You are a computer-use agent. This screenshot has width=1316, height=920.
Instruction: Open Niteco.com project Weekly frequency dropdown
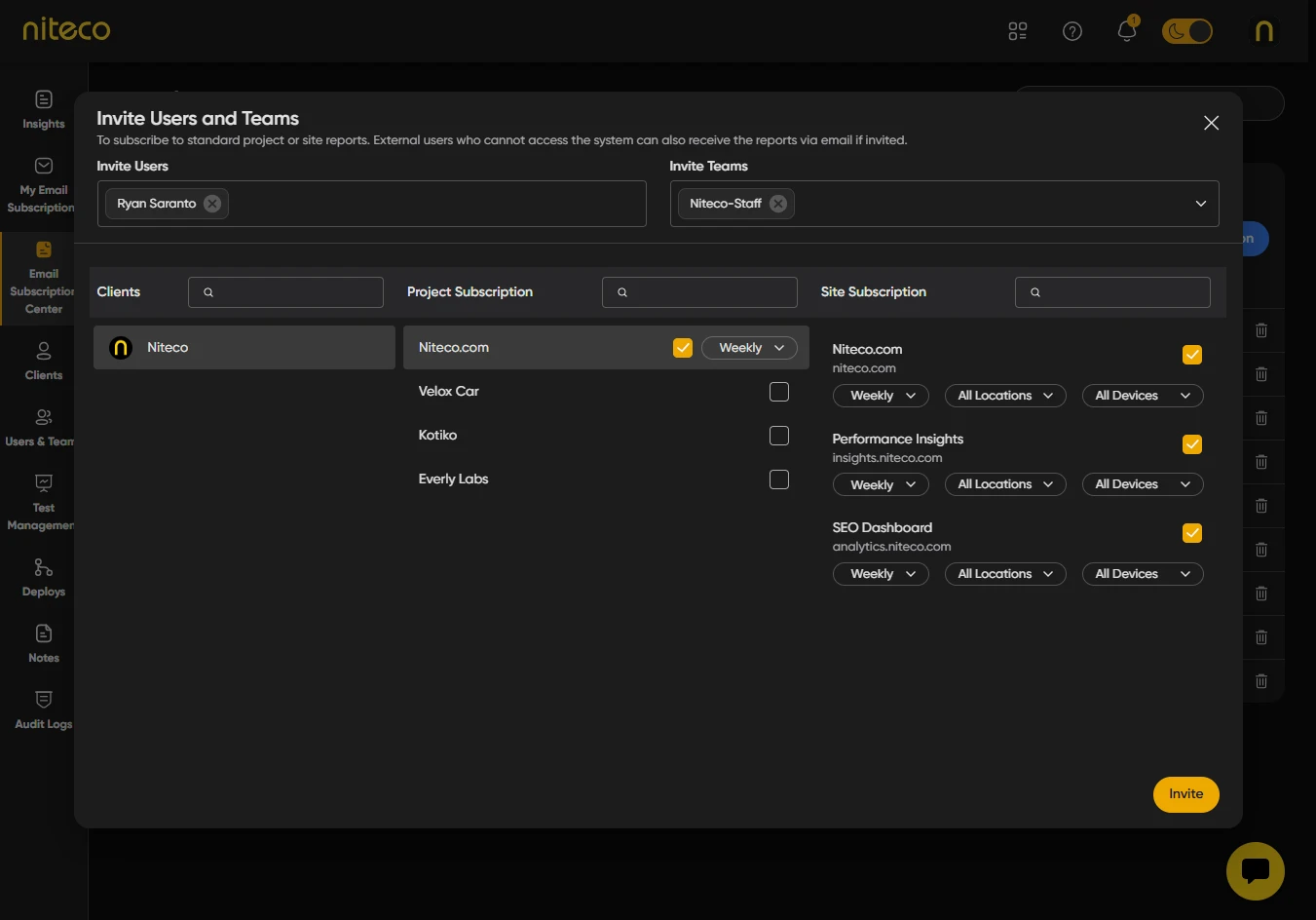749,348
